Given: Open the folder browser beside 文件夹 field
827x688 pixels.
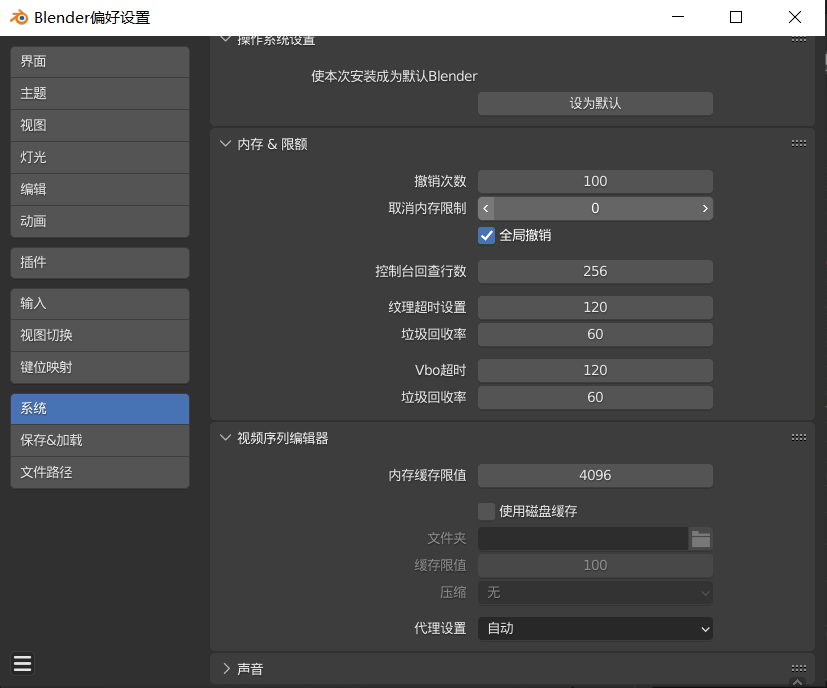Looking at the screenshot, I should tap(701, 538).
